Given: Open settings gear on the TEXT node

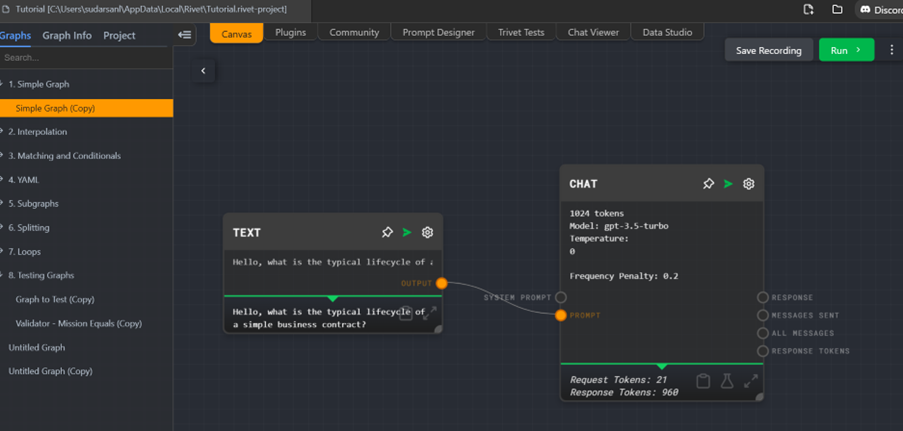Looking at the screenshot, I should tap(427, 232).
